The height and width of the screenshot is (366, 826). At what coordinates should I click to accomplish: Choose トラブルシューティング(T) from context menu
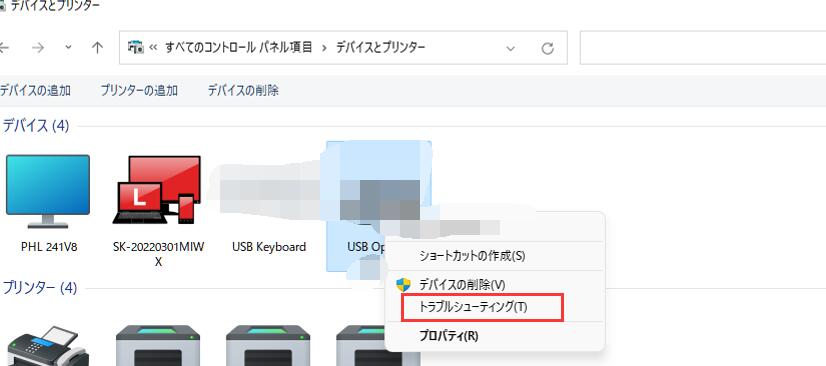(495, 307)
